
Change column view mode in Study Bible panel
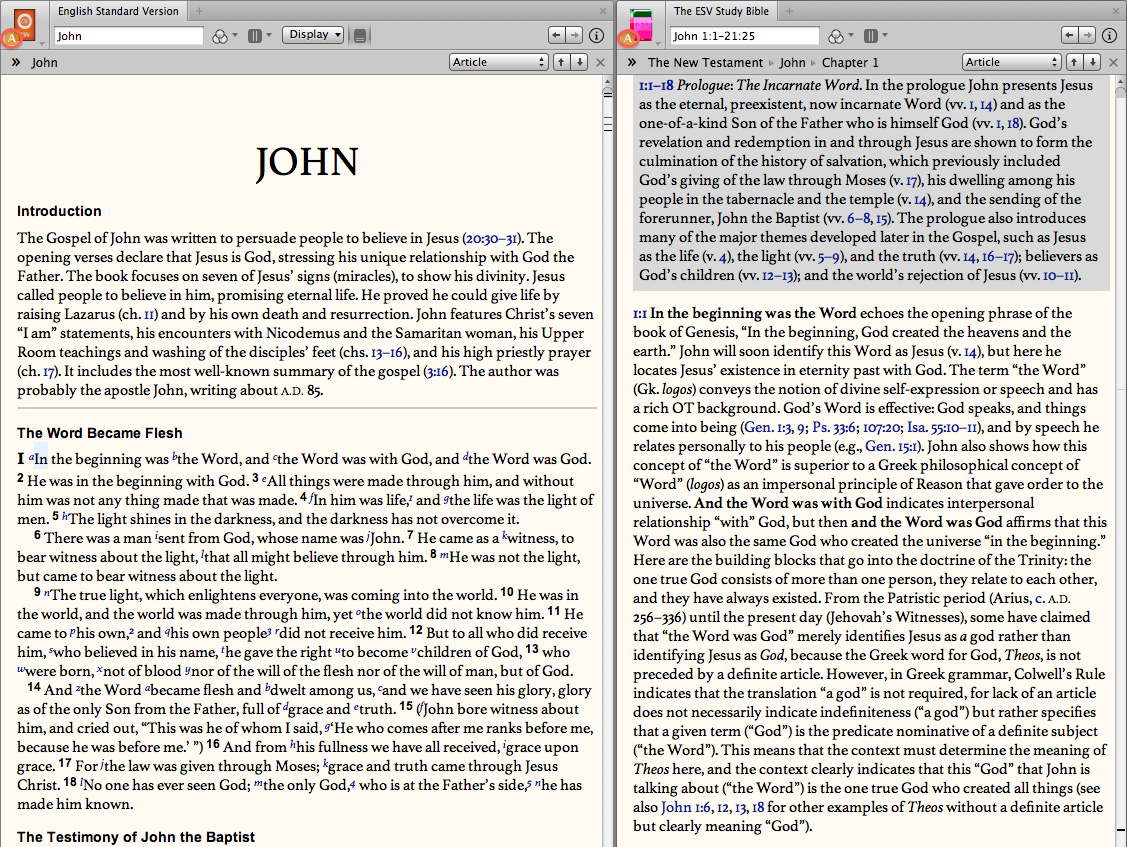(870, 35)
